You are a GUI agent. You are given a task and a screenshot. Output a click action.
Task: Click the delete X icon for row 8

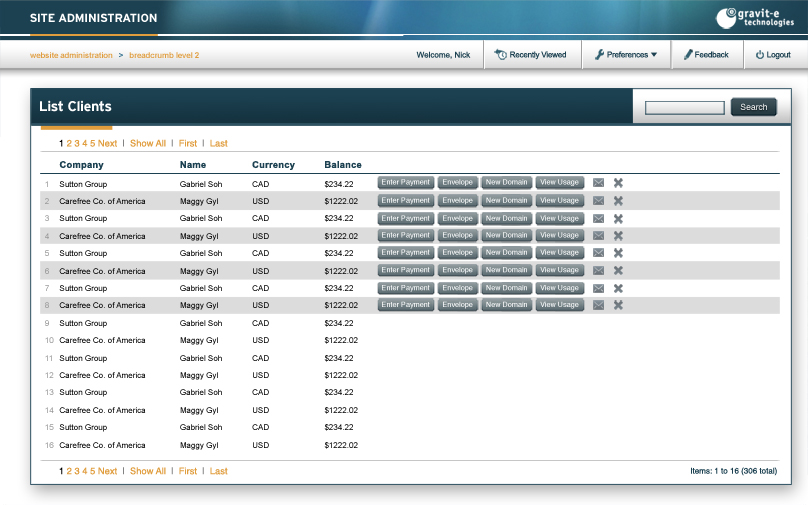618,305
